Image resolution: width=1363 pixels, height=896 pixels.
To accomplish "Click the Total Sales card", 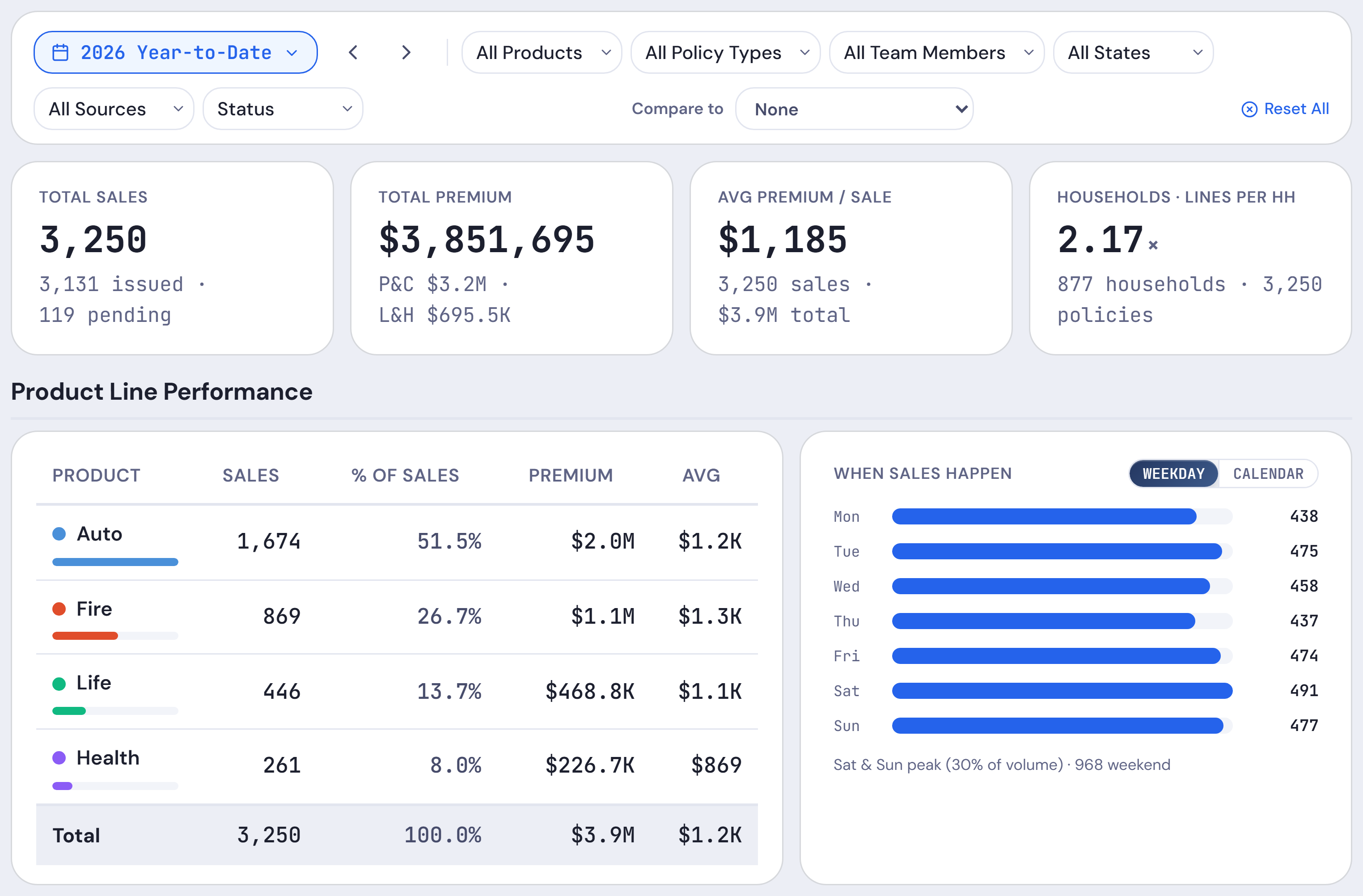I will (172, 258).
